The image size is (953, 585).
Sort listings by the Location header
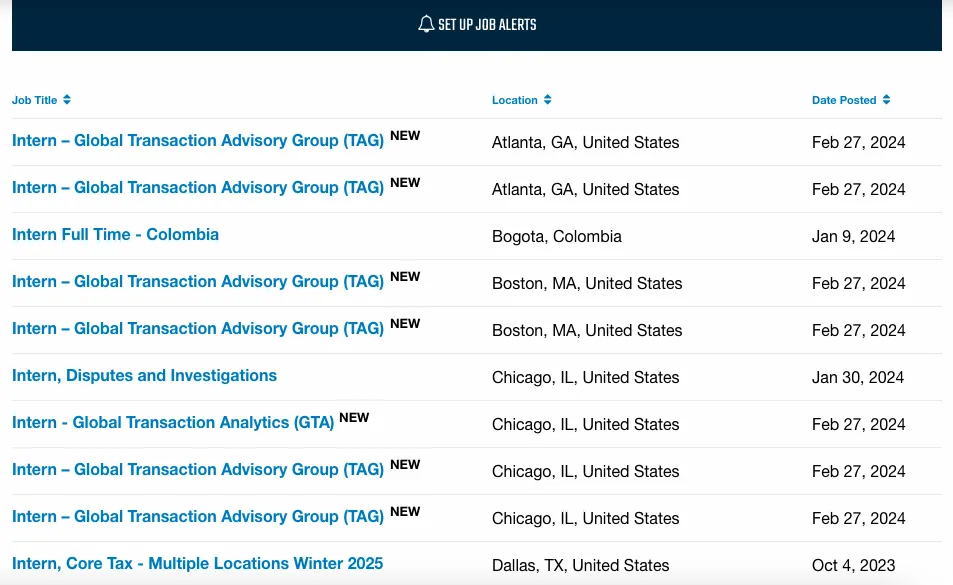click(515, 100)
